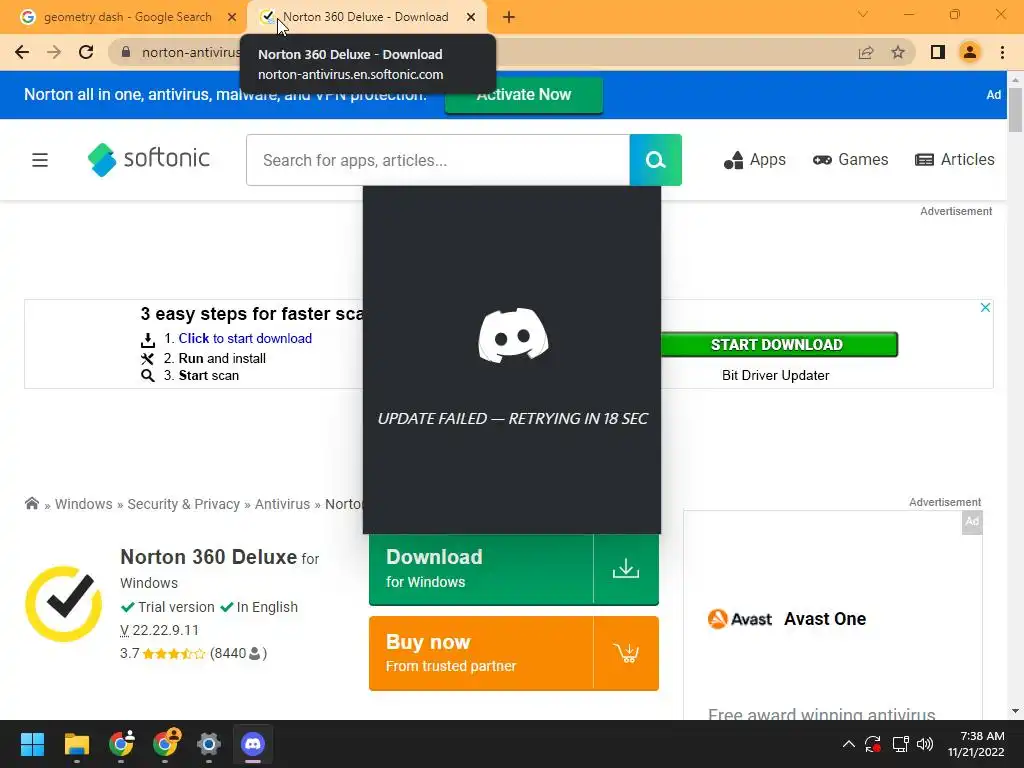Click the page vertical scrollbar thumb

pyautogui.click(x=1015, y=110)
